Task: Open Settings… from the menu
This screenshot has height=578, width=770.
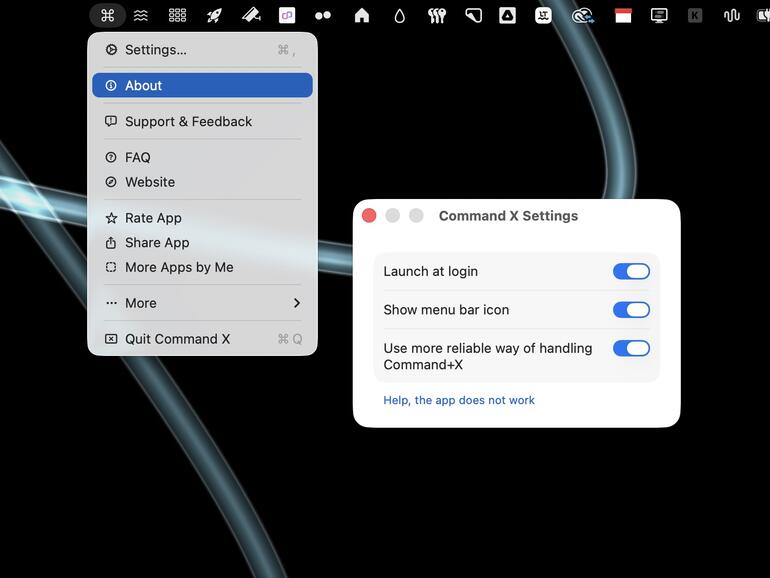Action: [202, 50]
